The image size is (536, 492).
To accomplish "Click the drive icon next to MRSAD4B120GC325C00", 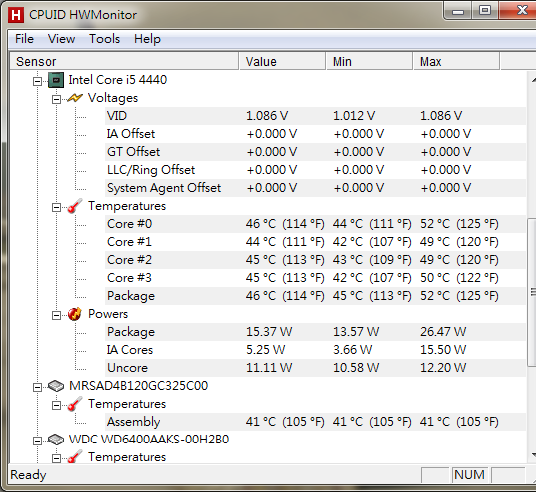I will point(56,386).
